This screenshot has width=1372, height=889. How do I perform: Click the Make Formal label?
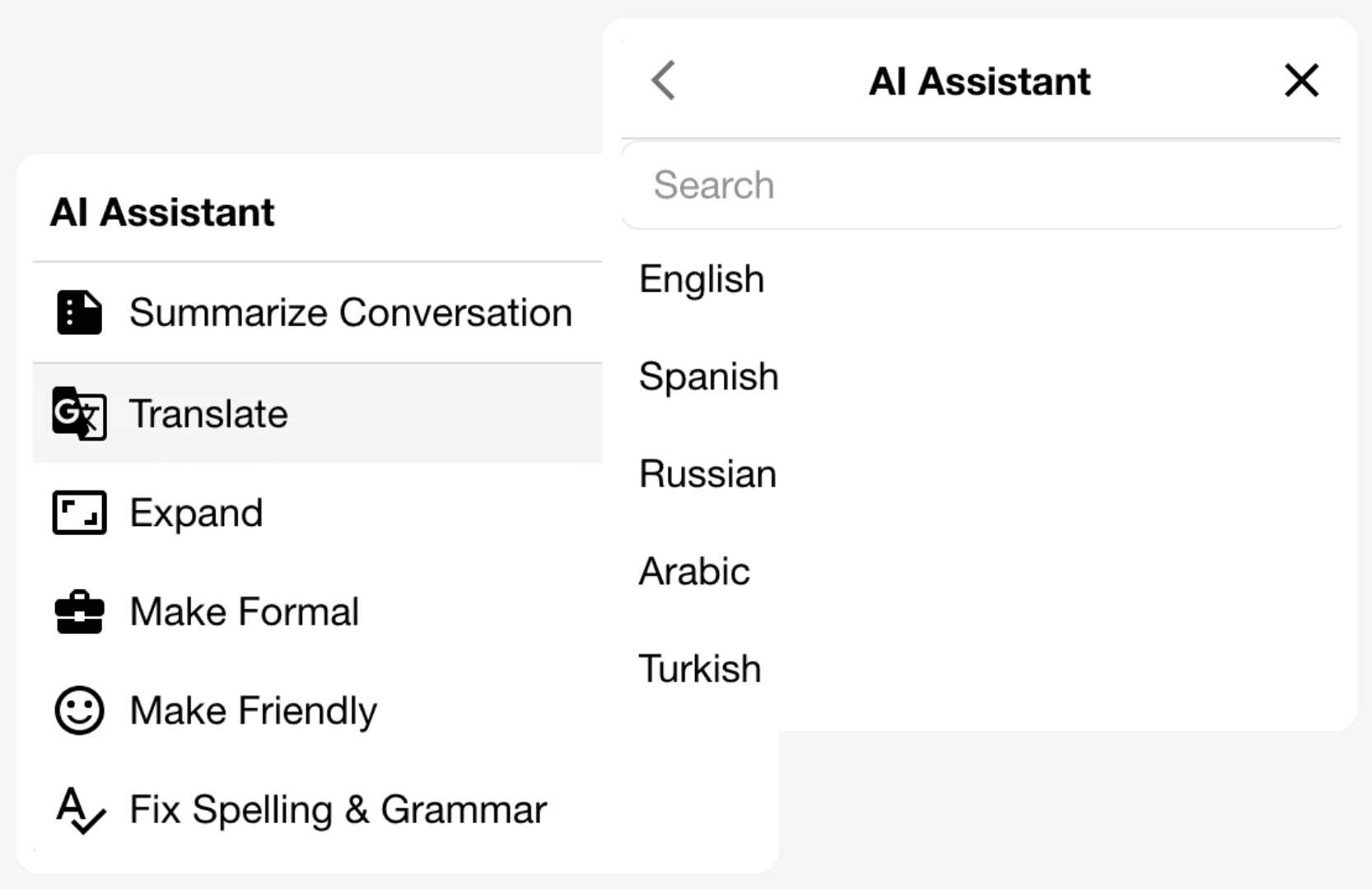244,612
